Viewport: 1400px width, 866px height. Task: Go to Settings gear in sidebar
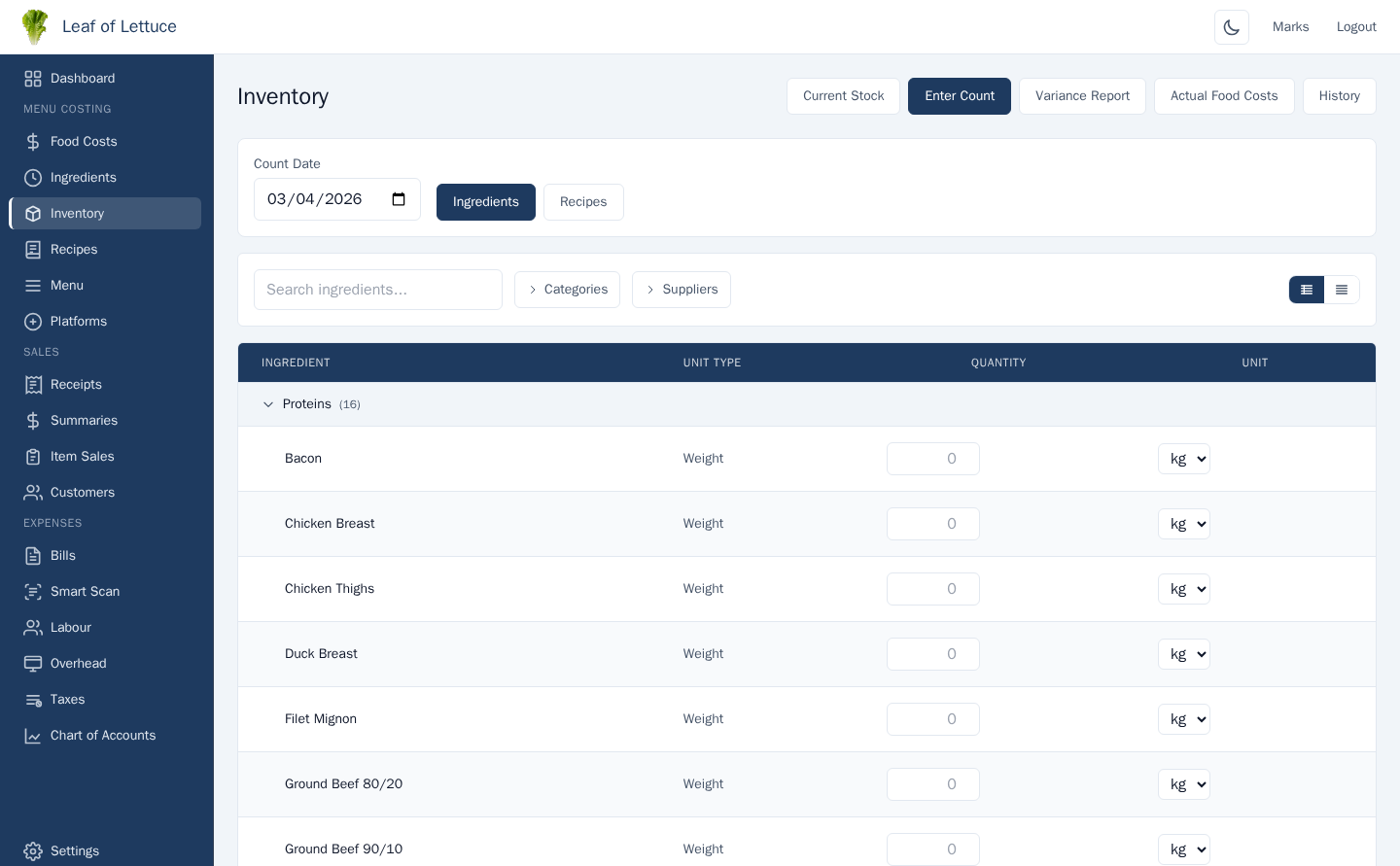tap(33, 851)
